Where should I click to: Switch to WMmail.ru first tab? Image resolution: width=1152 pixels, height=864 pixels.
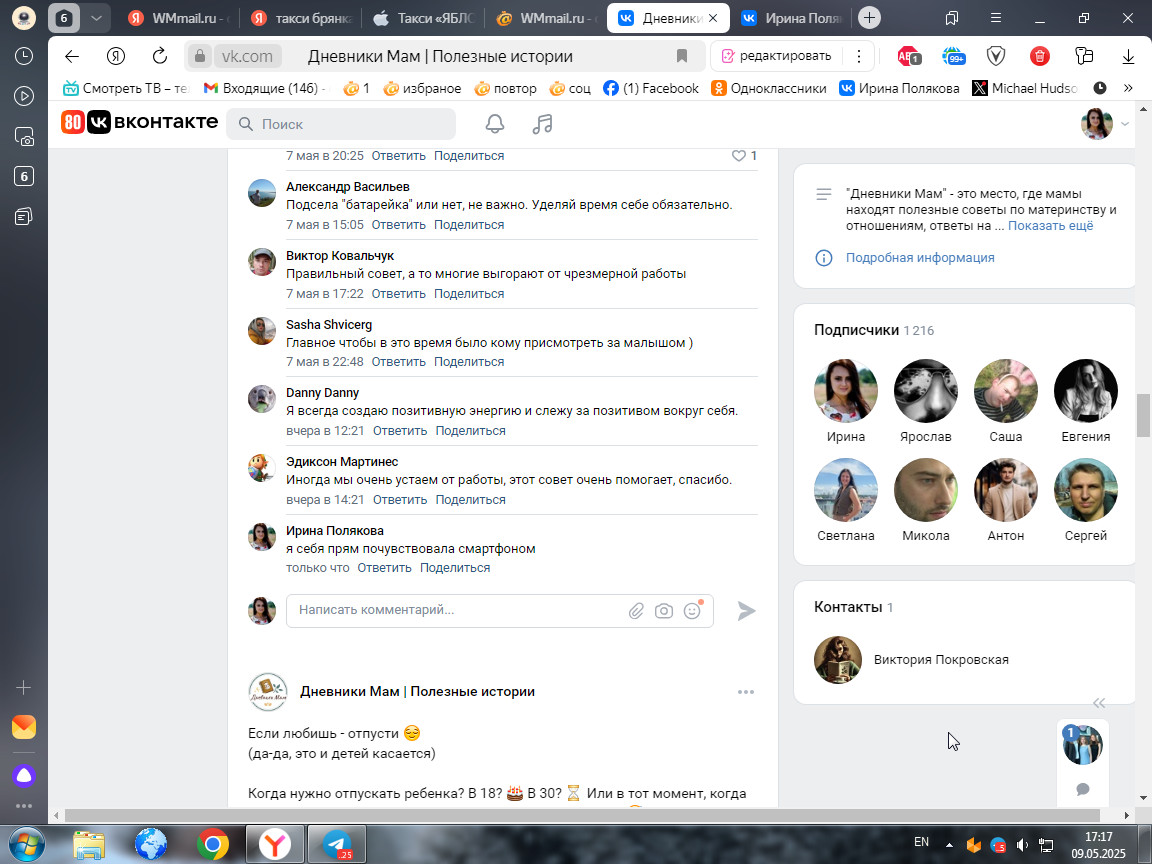[x=178, y=18]
